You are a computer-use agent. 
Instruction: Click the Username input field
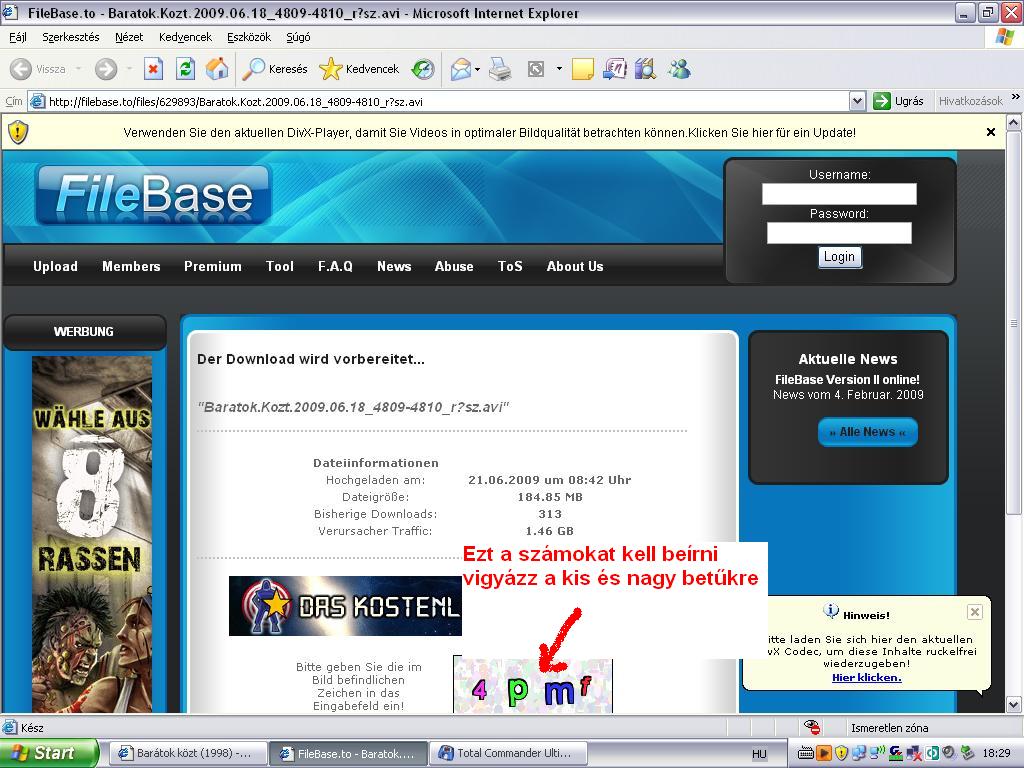(x=839, y=194)
